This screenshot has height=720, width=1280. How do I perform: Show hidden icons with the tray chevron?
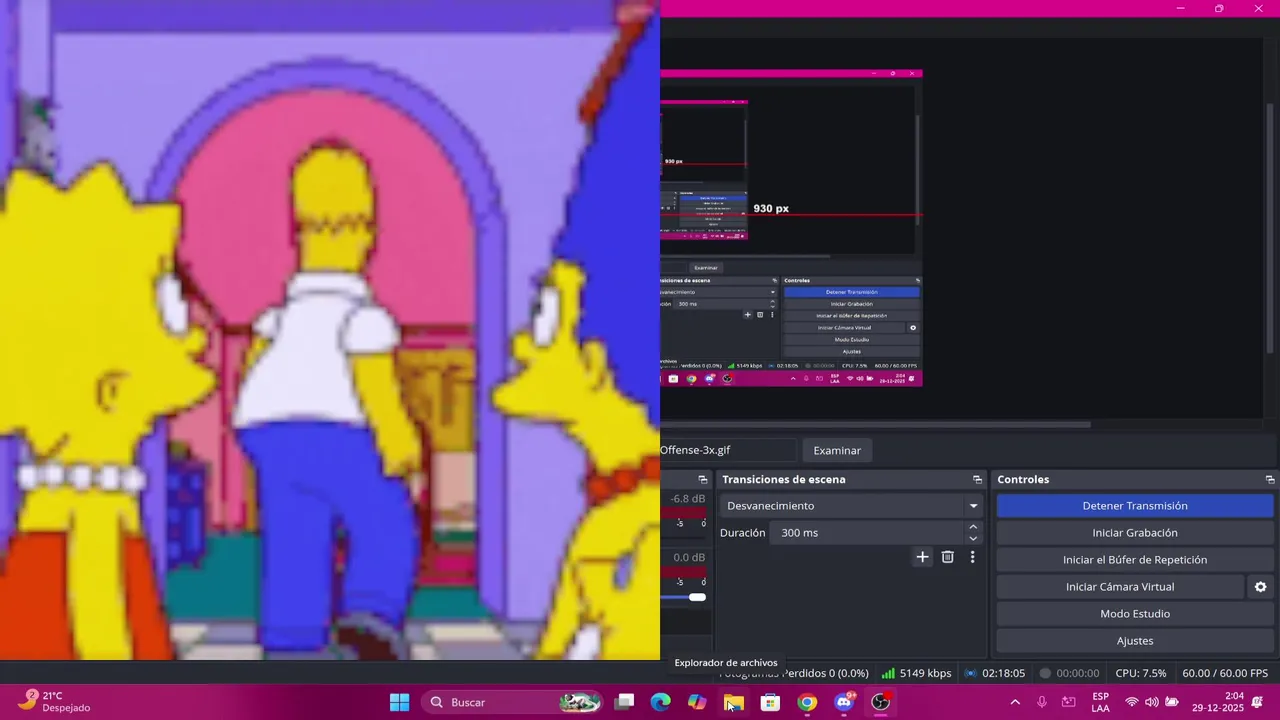[x=1015, y=702]
